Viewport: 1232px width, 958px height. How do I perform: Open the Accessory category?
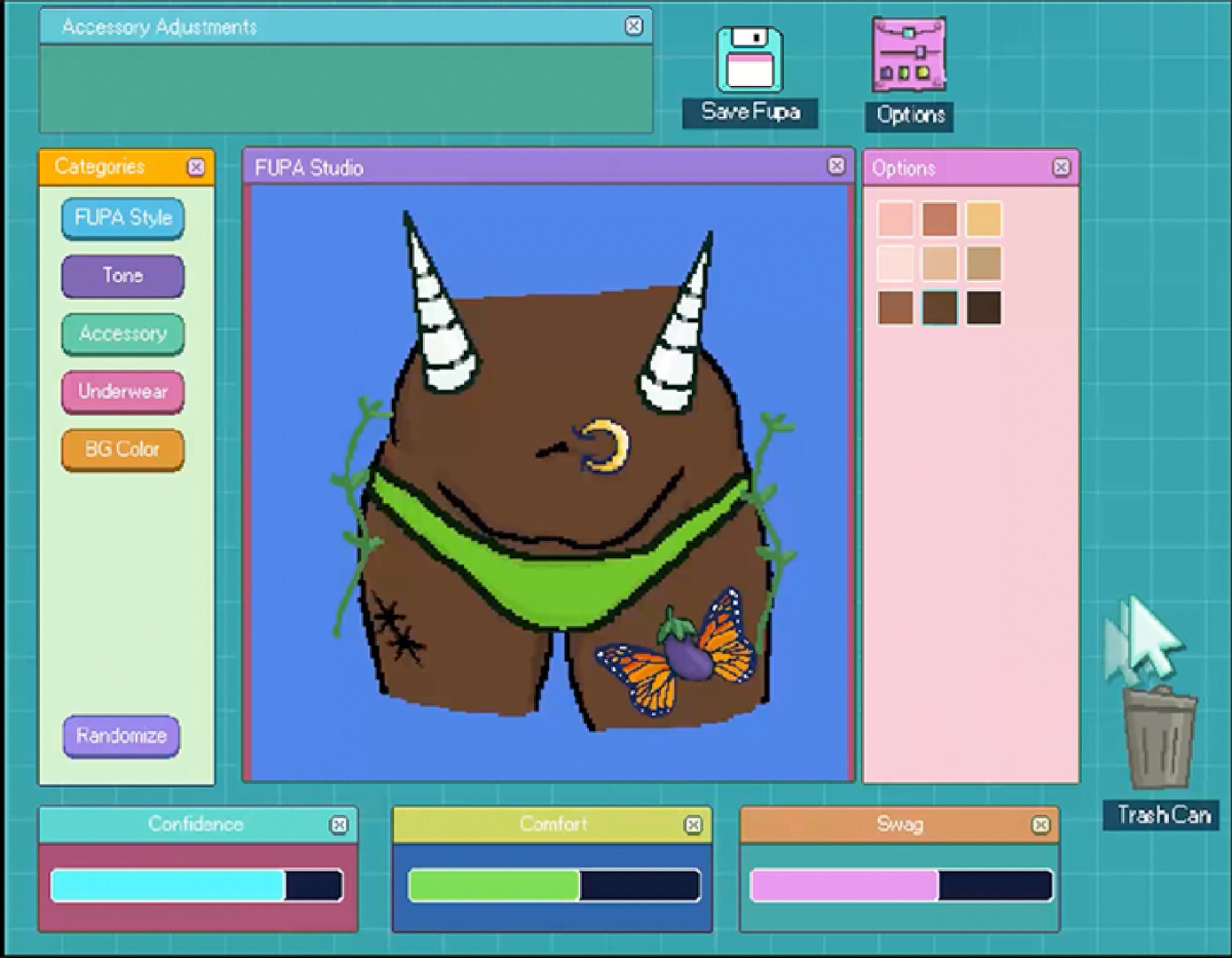click(x=122, y=334)
